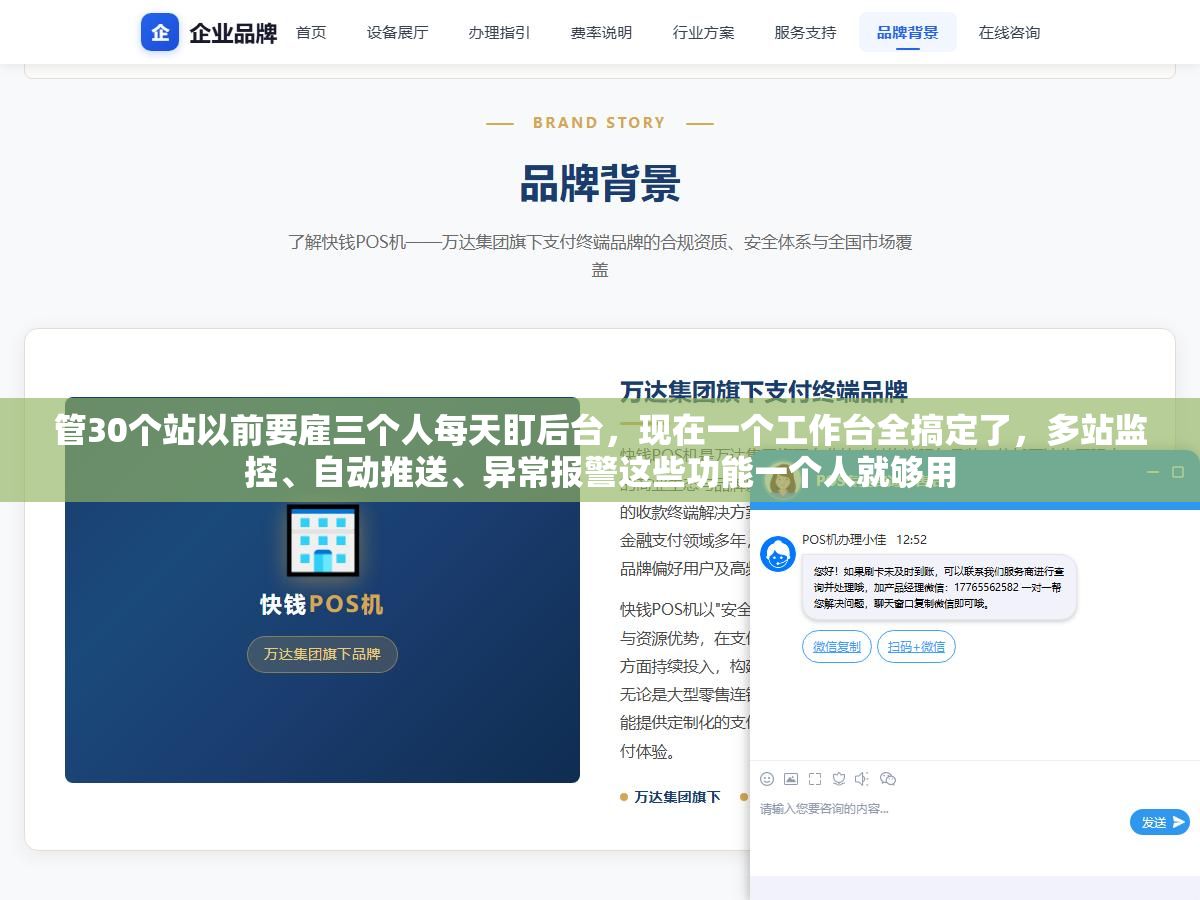Image resolution: width=1200 pixels, height=900 pixels.
Task: Click the blue 企 brand logo icon
Action: pyautogui.click(x=160, y=32)
